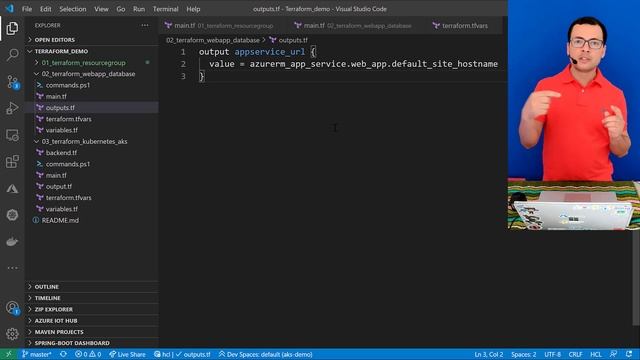
Task: Change indentation via Spaces: 2
Action: coord(524,354)
